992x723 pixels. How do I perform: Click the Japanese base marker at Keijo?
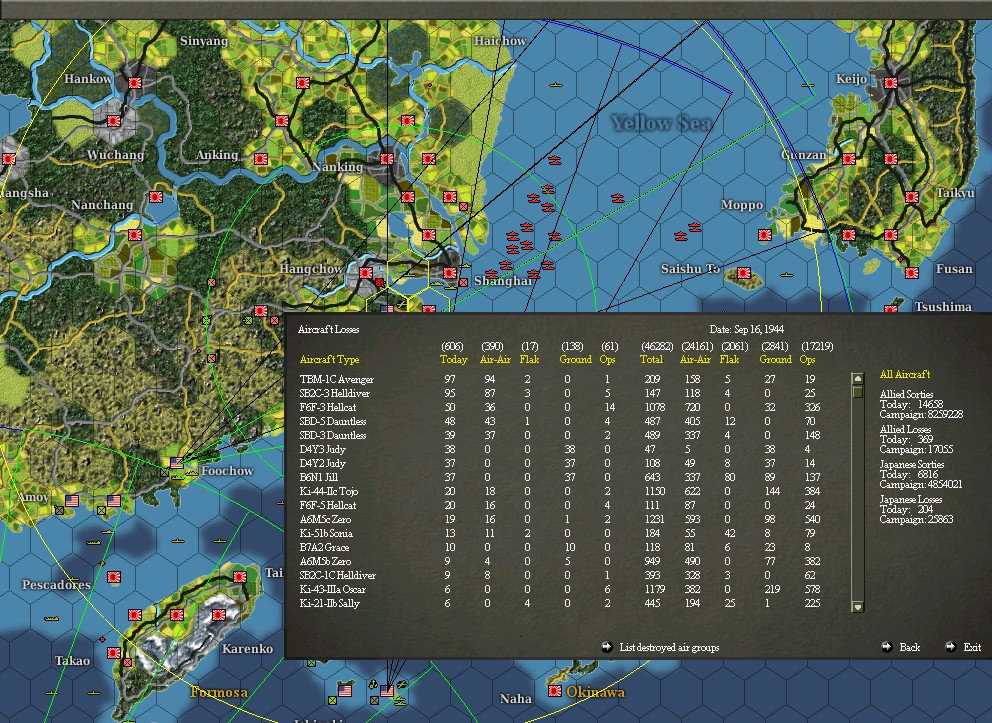[891, 83]
